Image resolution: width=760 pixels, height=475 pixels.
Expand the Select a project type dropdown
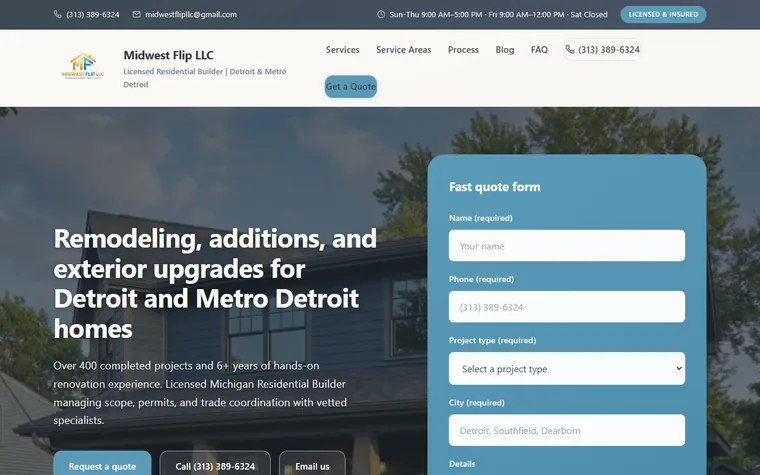pos(567,368)
